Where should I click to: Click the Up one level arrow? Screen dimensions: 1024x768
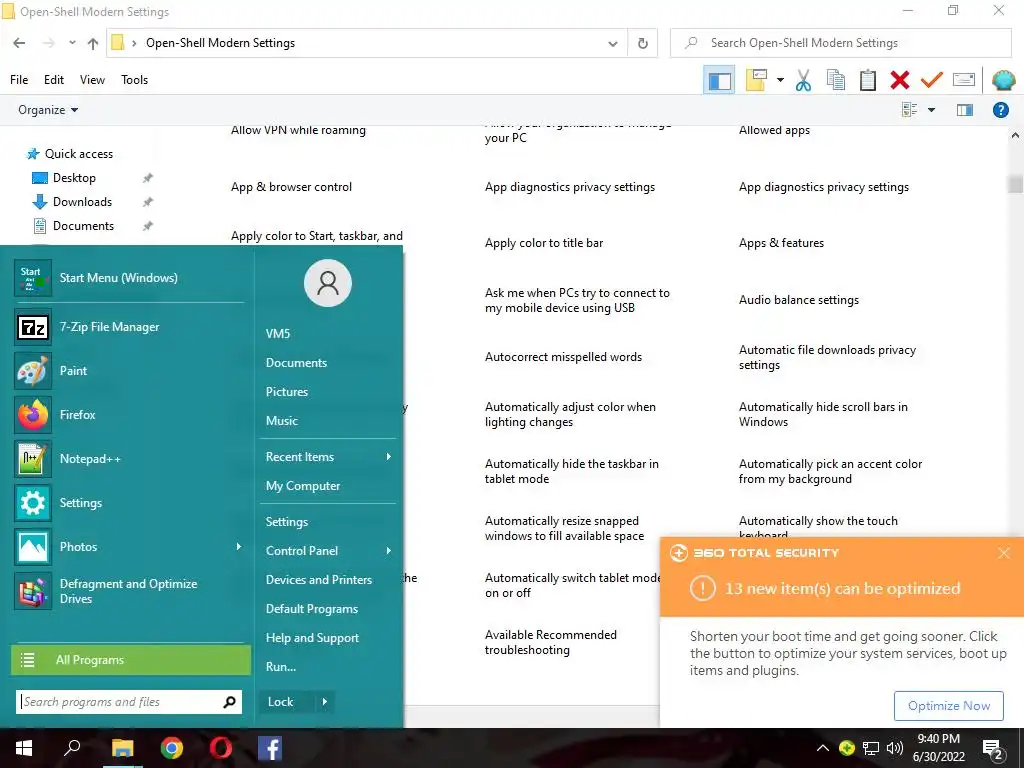point(93,43)
